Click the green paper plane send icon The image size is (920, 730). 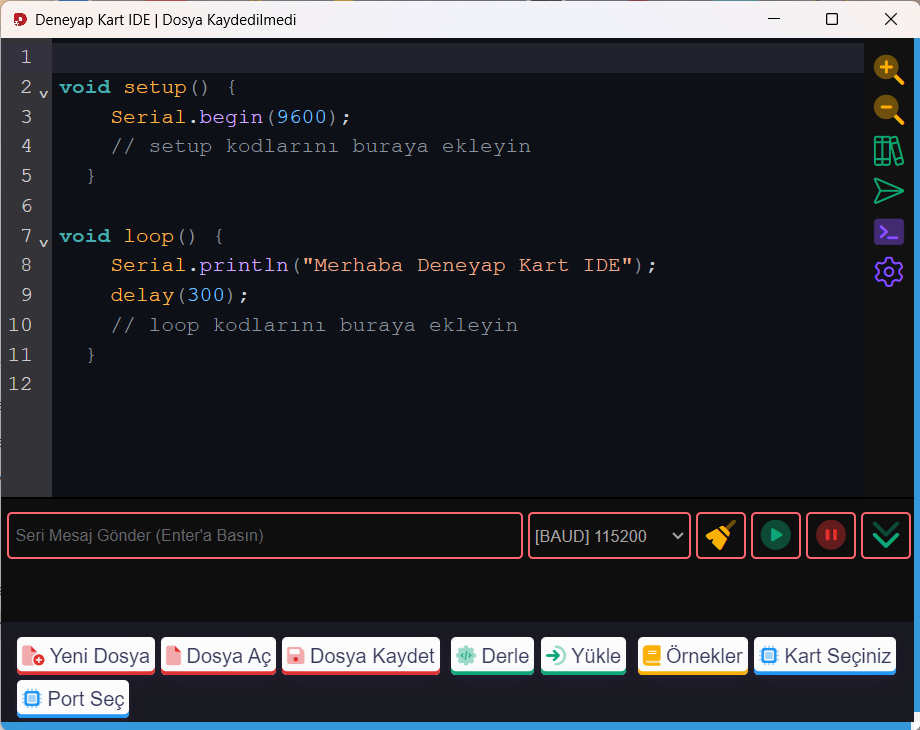888,191
